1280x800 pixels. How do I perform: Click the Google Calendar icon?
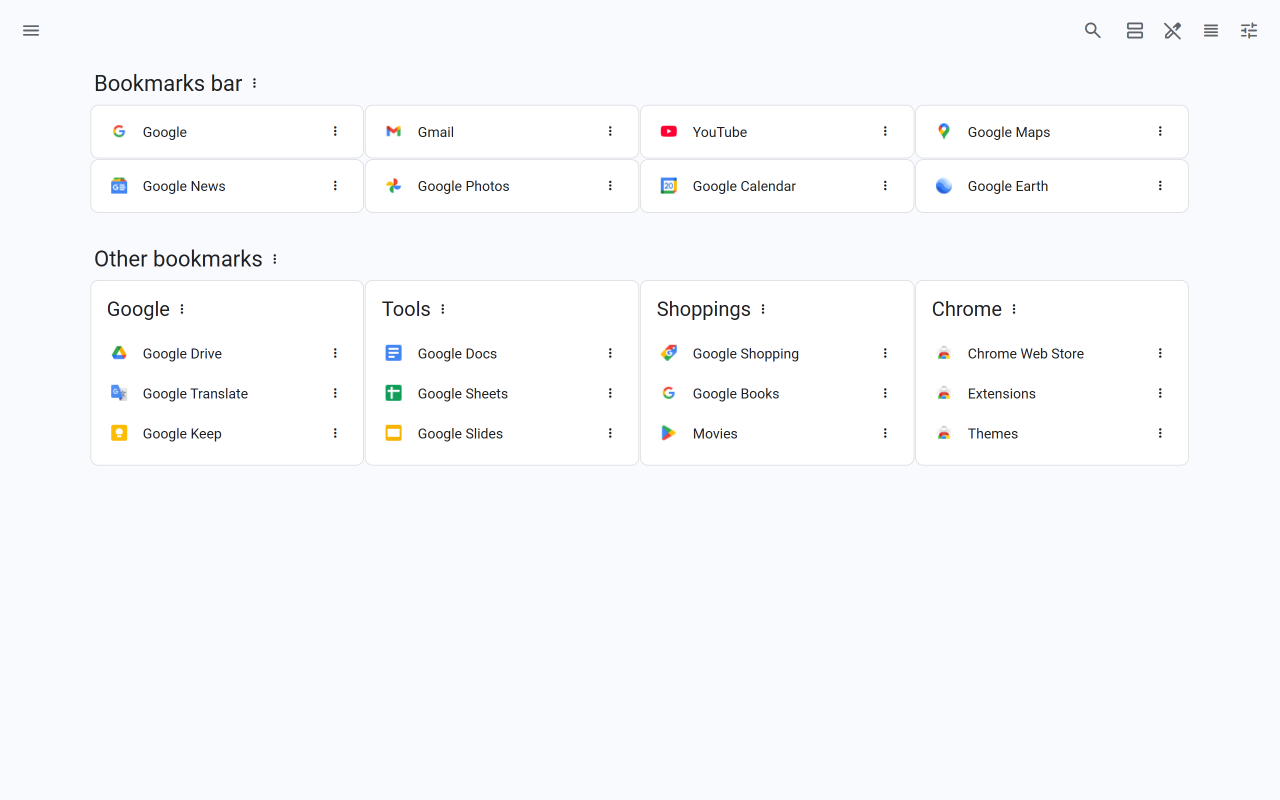(x=669, y=186)
